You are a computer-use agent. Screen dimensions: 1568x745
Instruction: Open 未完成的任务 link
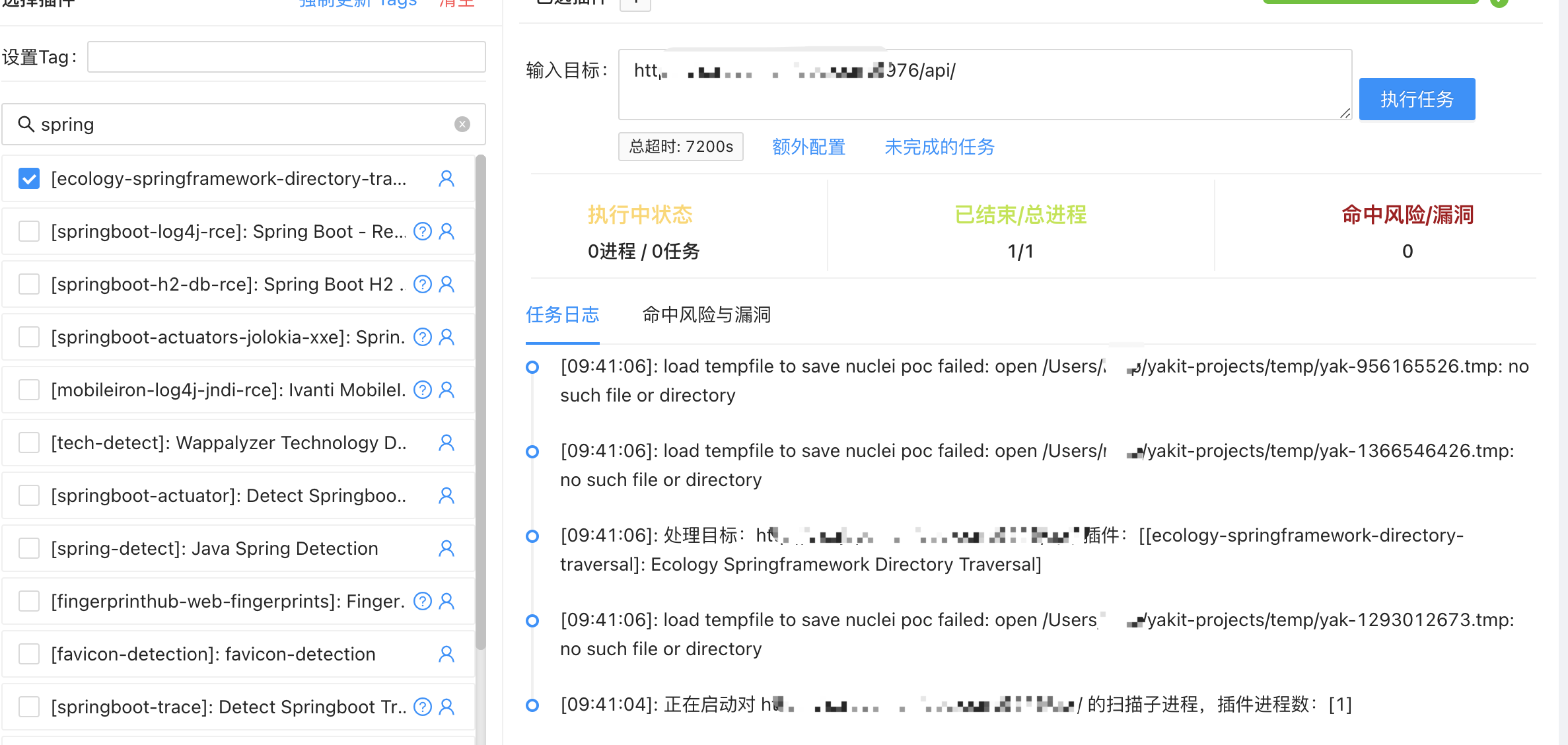(939, 147)
